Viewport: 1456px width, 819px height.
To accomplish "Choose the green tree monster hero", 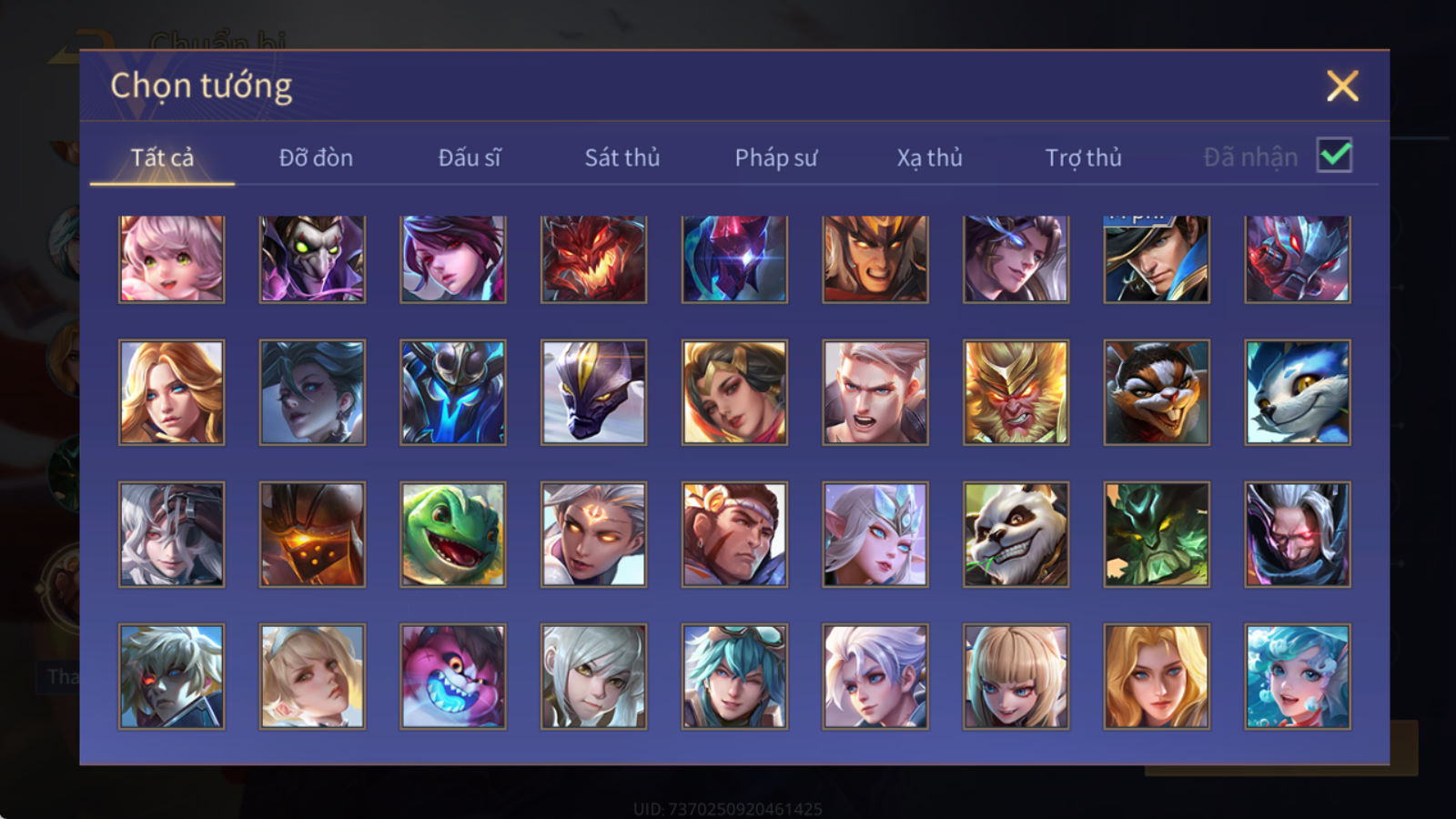I will point(1157,534).
